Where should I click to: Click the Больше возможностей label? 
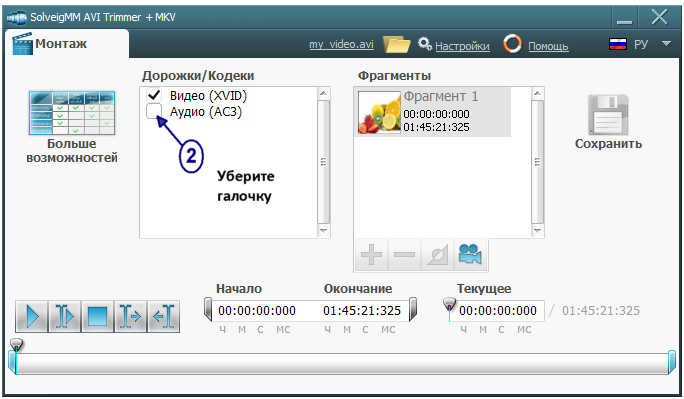coord(72,151)
